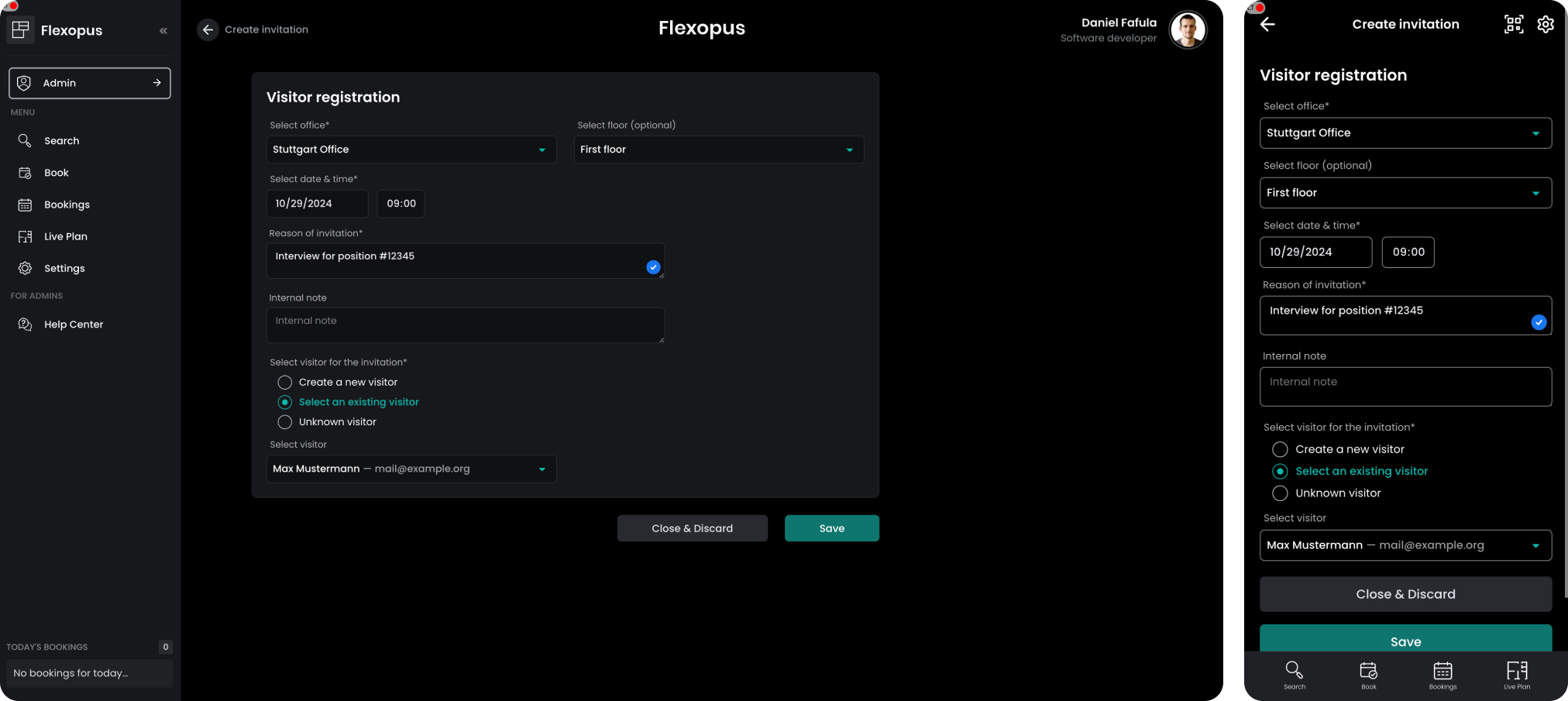Select the 'Create a new visitor' radio option
The image size is (1568, 701).
[285, 383]
